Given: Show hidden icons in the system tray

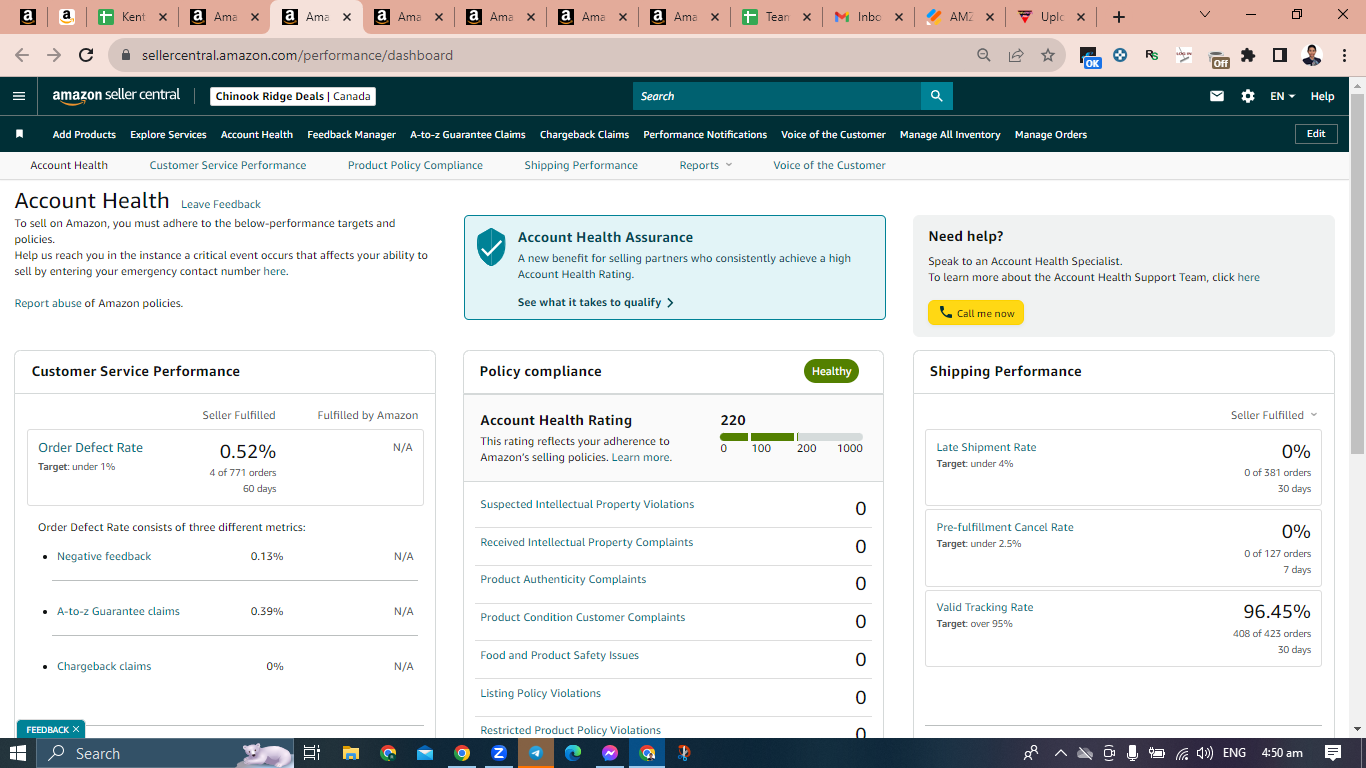Looking at the screenshot, I should tap(1060, 753).
